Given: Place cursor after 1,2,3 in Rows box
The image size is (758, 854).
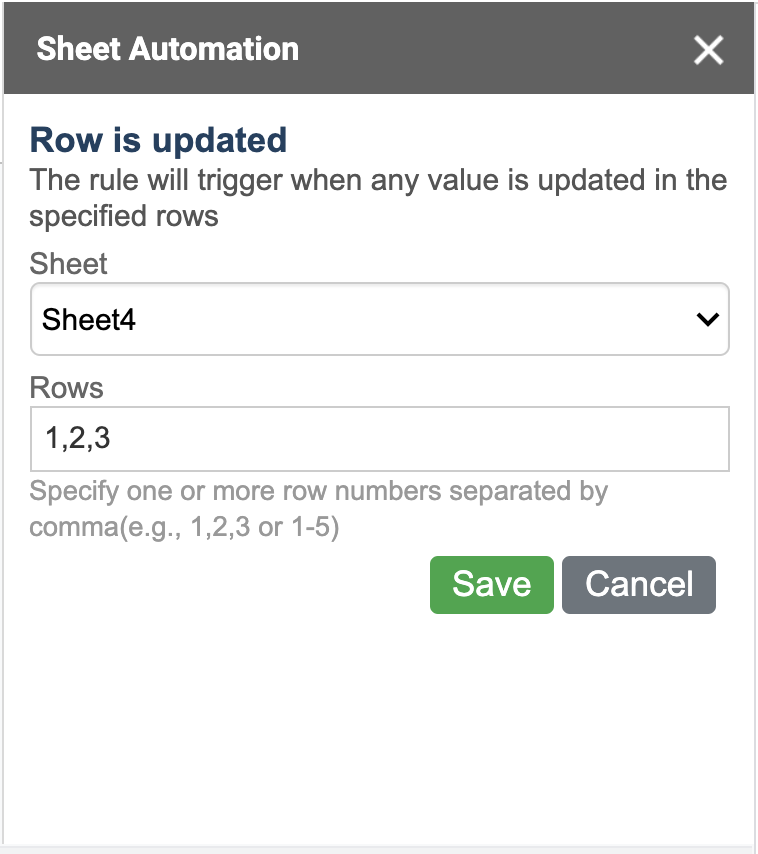Looking at the screenshot, I should point(112,438).
